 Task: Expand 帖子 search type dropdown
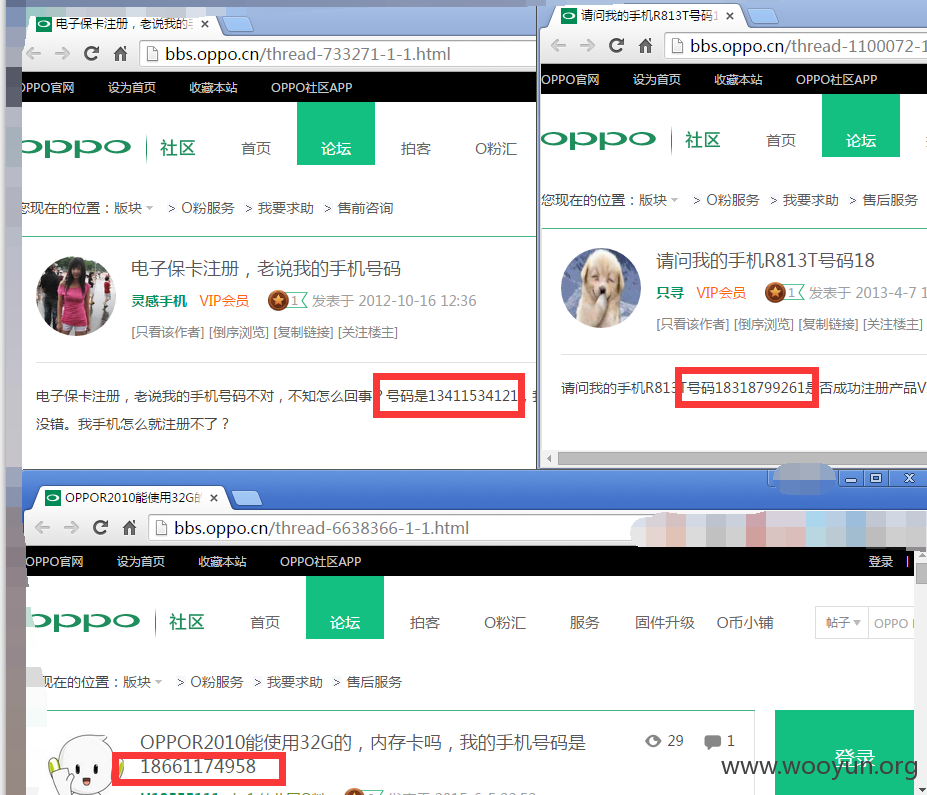[x=842, y=622]
